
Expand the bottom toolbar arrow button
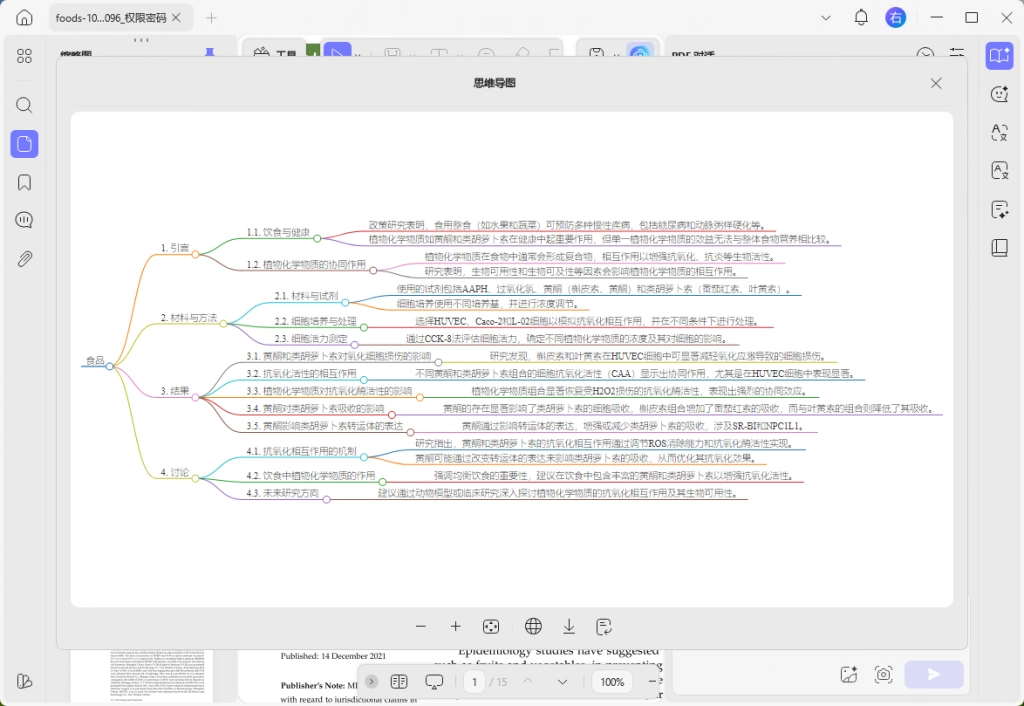371,681
